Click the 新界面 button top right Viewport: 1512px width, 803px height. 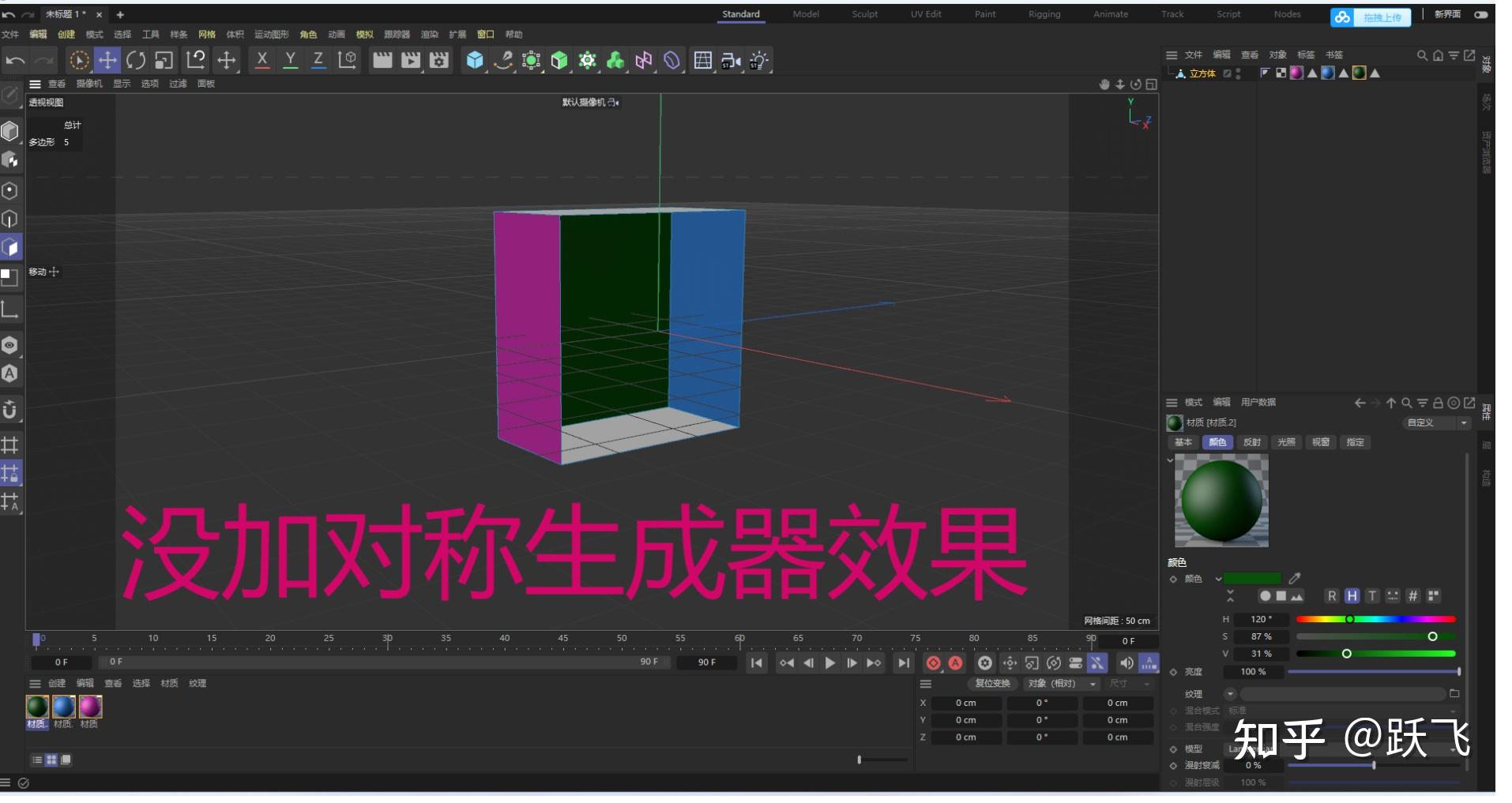[1449, 14]
